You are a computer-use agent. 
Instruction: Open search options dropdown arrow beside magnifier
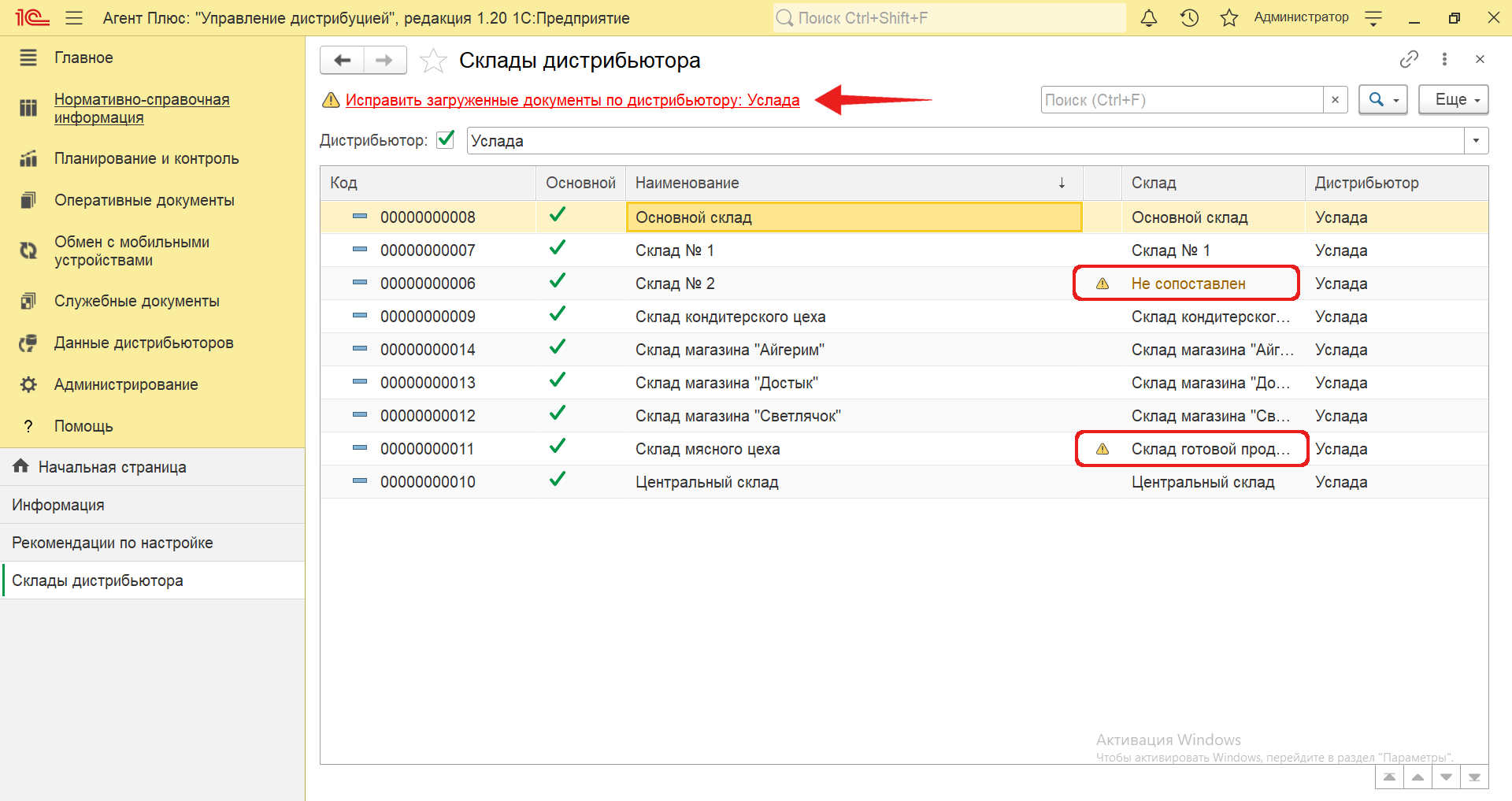[1397, 100]
